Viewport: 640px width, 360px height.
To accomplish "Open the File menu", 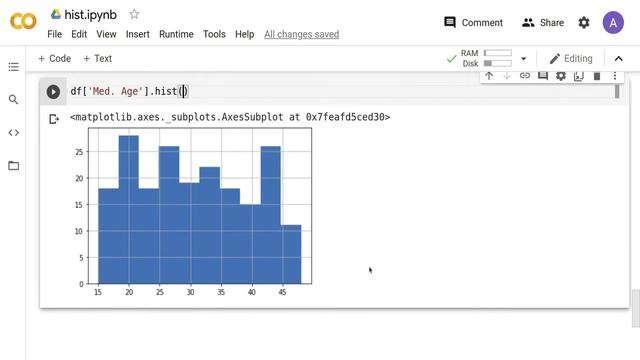I will pos(54,34).
